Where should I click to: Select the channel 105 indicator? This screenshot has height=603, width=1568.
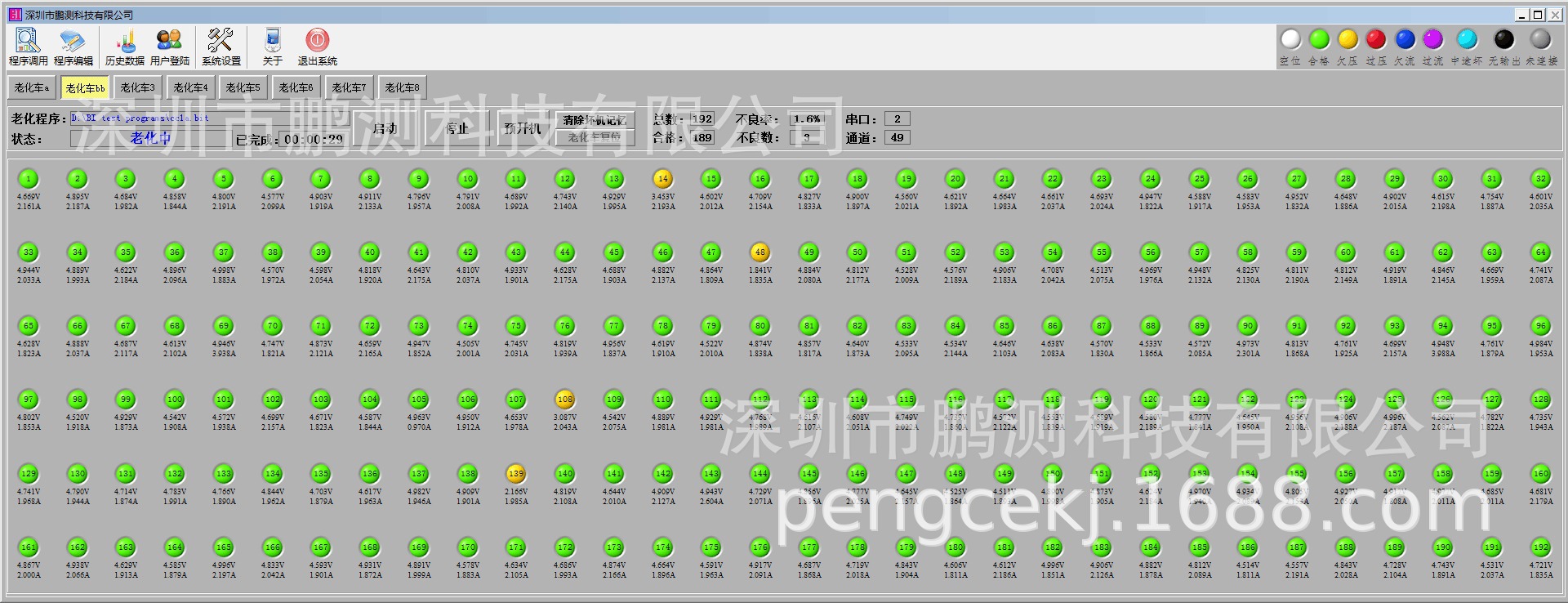[419, 400]
